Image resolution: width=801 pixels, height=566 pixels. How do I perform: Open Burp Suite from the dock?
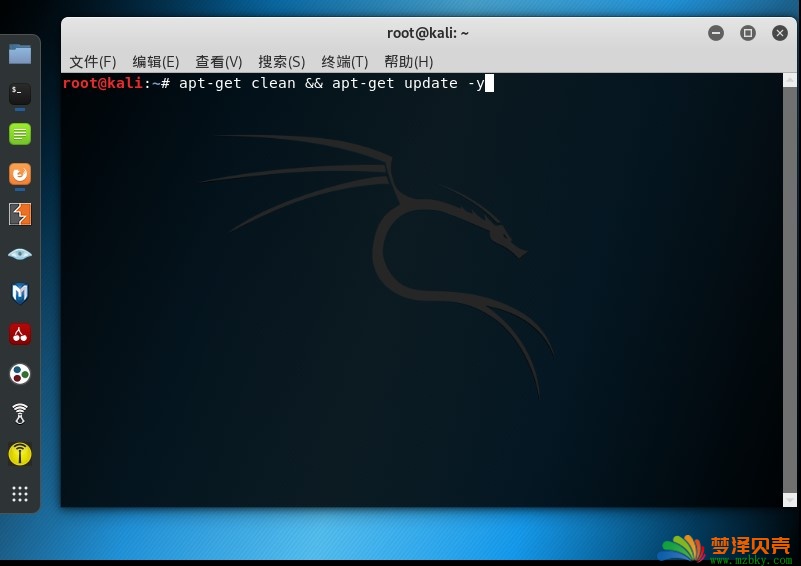click(x=20, y=214)
